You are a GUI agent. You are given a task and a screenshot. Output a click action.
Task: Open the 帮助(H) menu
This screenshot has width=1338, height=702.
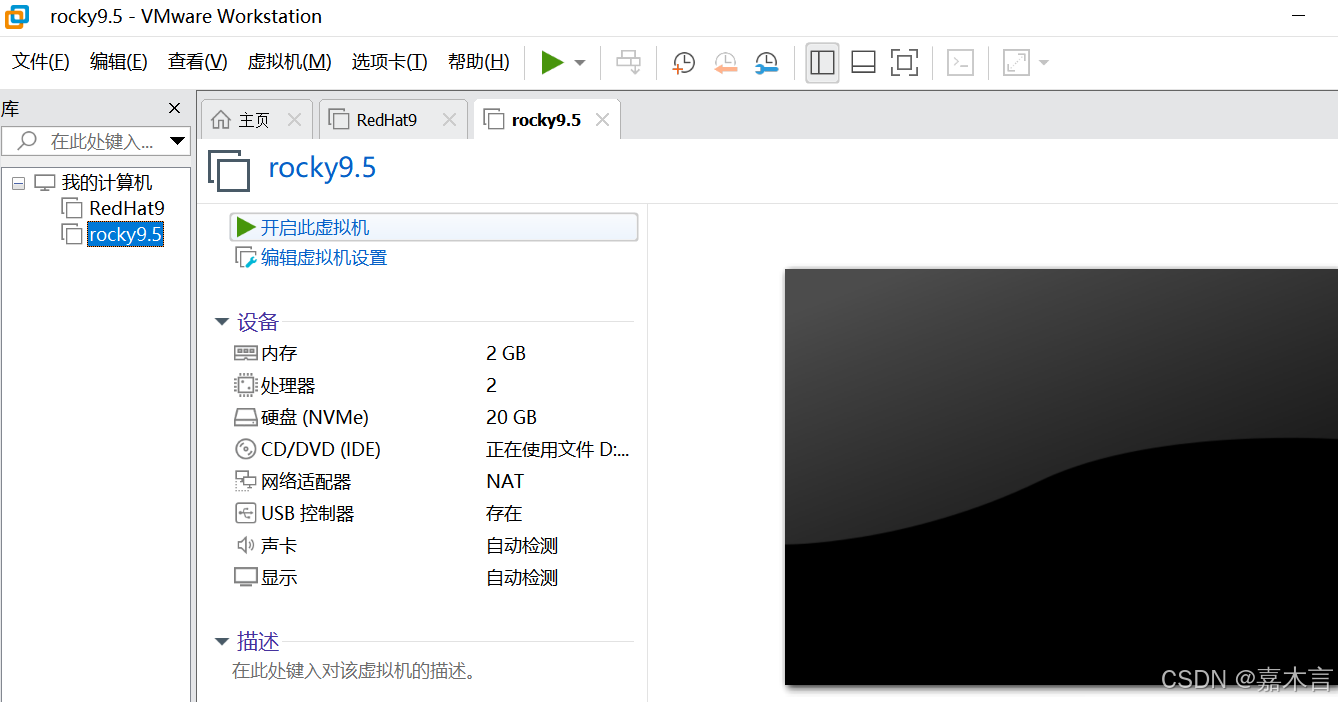pyautogui.click(x=479, y=62)
